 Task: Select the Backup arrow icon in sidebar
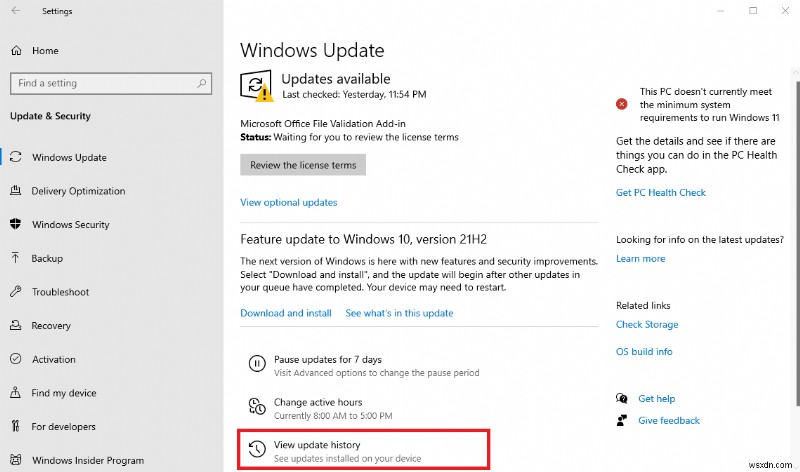16,258
